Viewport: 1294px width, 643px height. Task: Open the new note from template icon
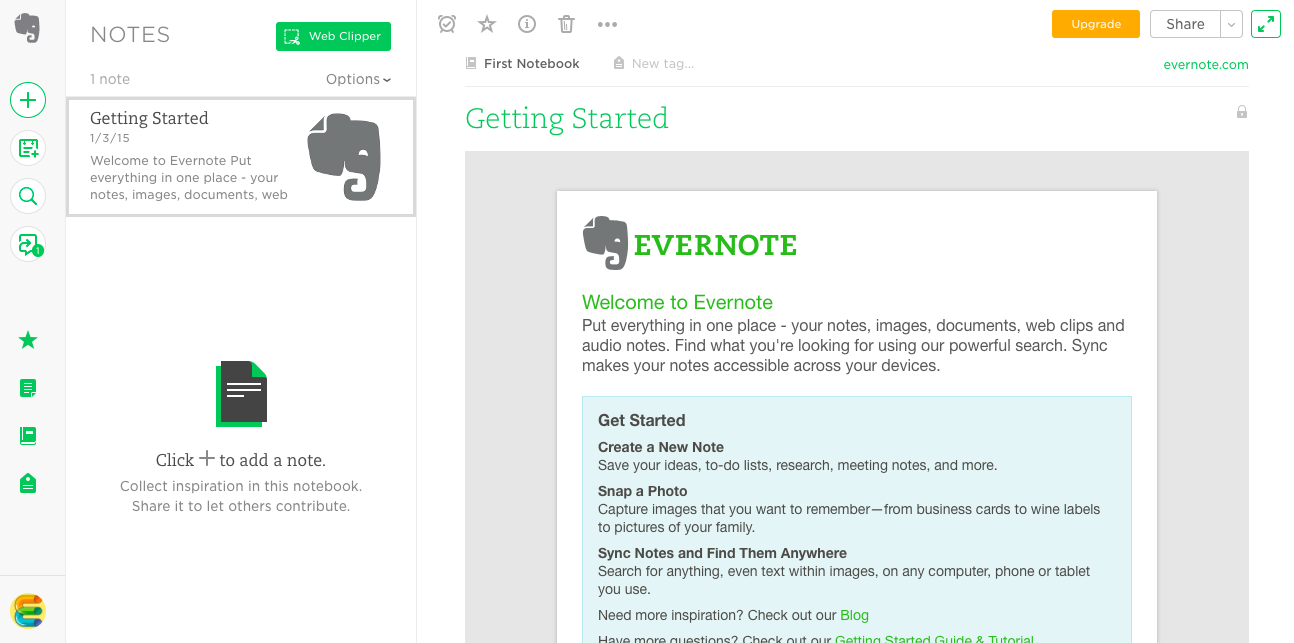[x=28, y=148]
